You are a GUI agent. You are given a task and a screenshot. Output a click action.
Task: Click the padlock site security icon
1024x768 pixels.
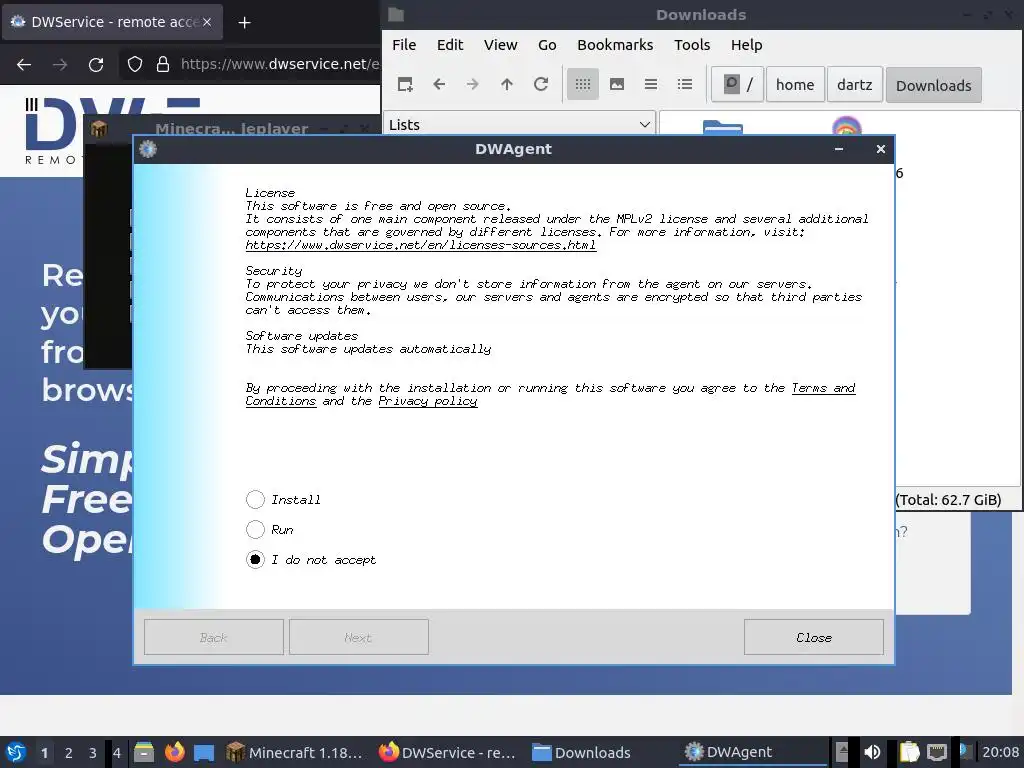pyautogui.click(x=163, y=64)
